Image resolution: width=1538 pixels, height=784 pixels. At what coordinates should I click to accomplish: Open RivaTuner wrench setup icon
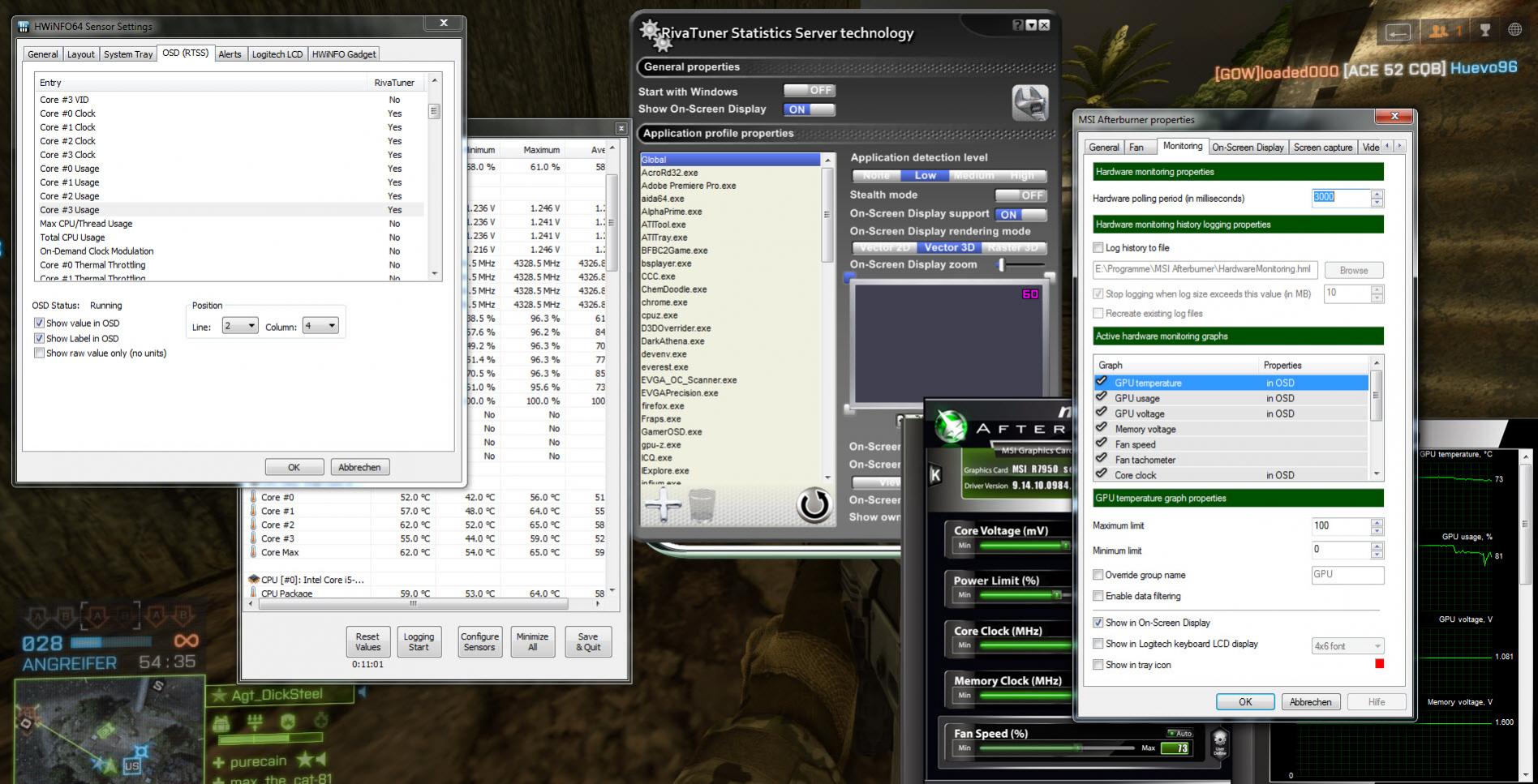1030,103
